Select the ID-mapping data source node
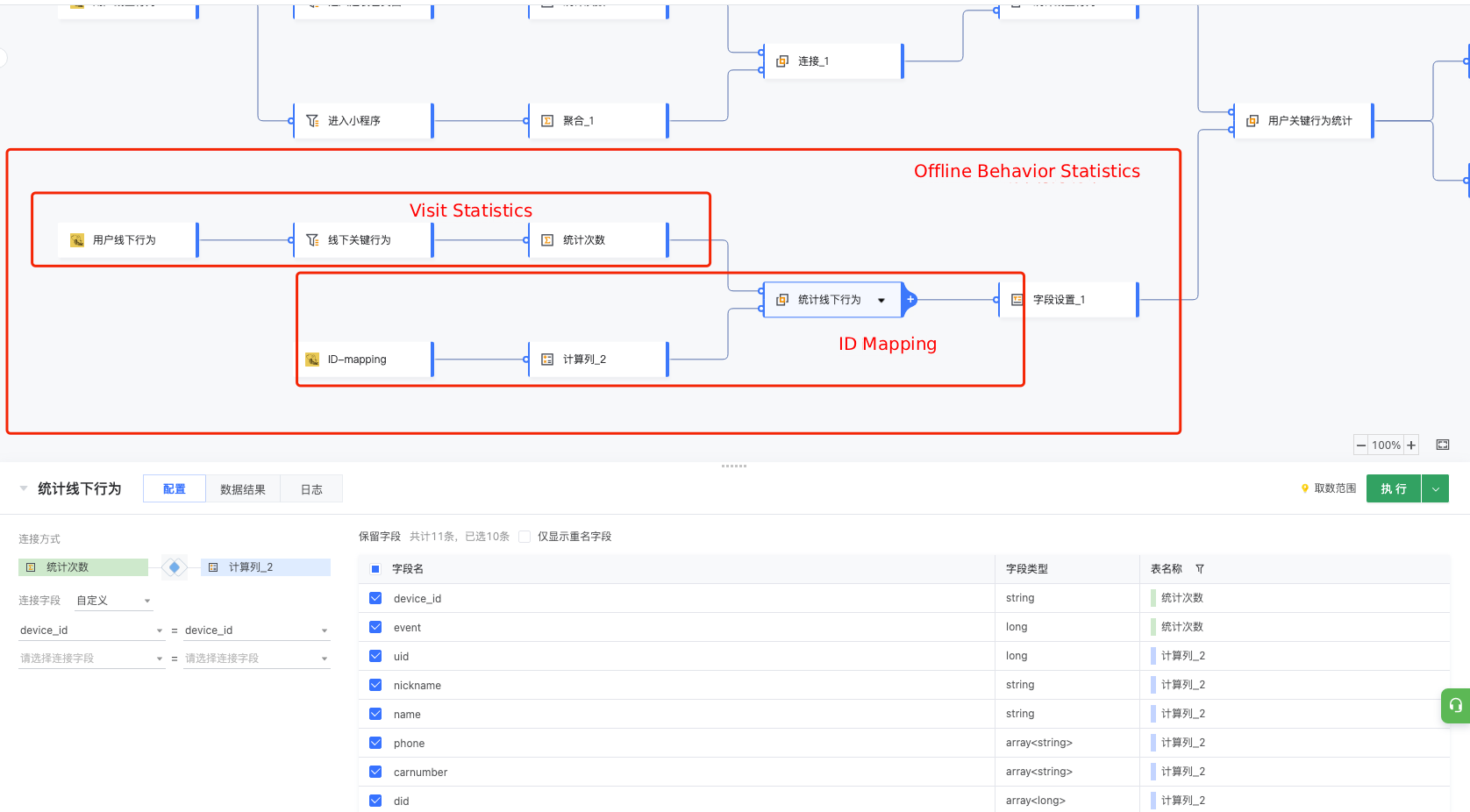The image size is (1470, 812). coord(364,360)
